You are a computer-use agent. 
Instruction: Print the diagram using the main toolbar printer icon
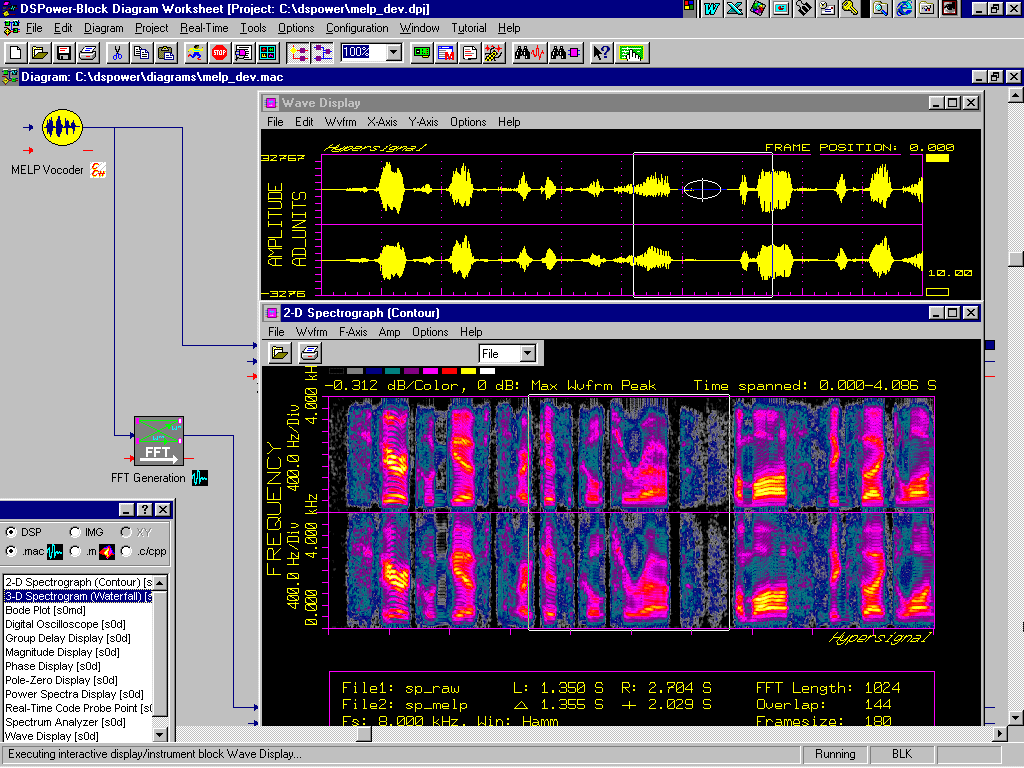tap(88, 53)
